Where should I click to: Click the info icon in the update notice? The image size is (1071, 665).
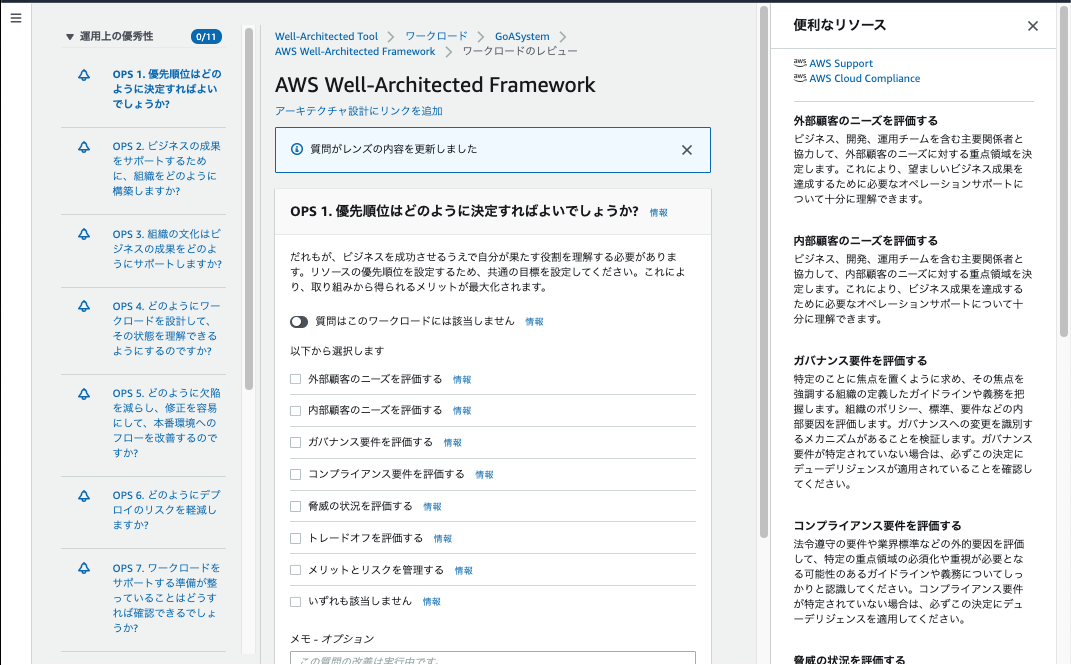click(x=296, y=149)
